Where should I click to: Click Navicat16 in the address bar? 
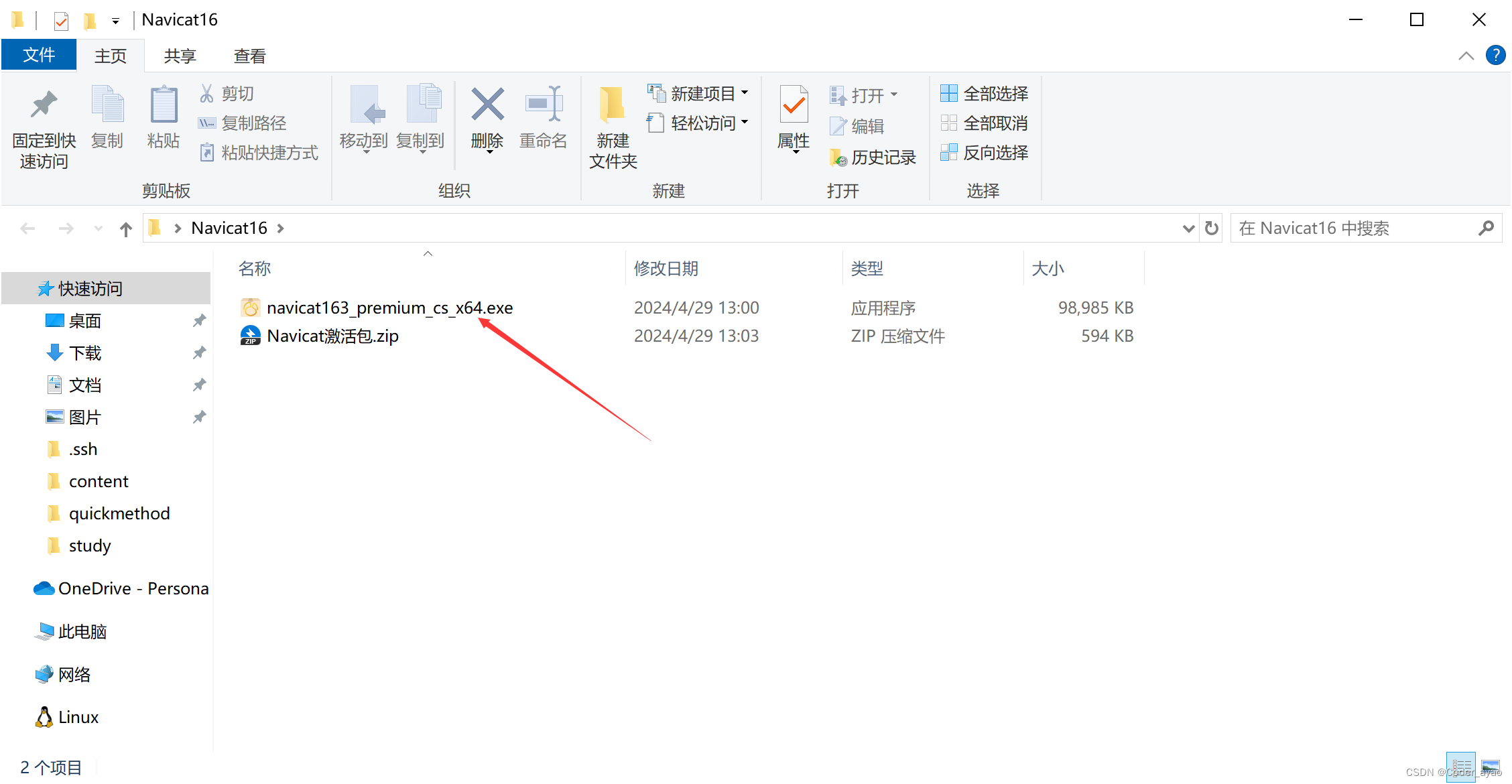click(229, 228)
